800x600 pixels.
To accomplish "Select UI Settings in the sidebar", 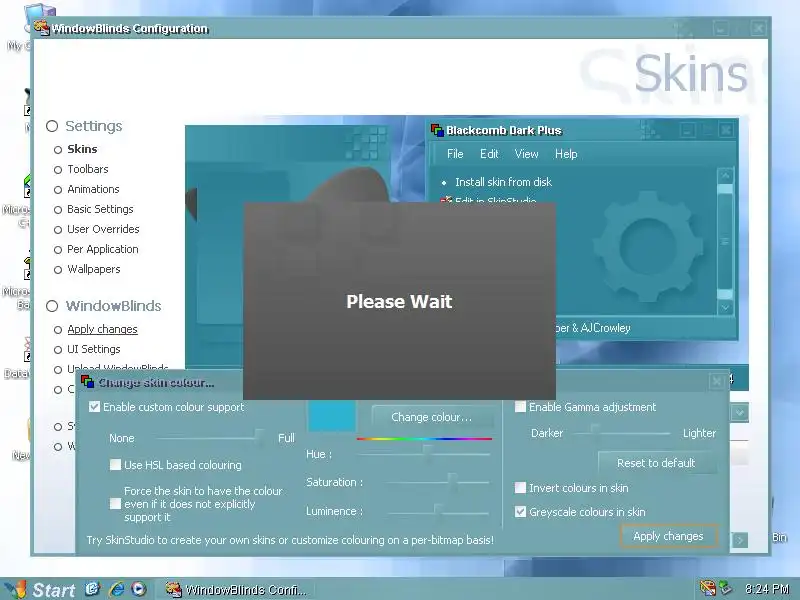I will (94, 349).
